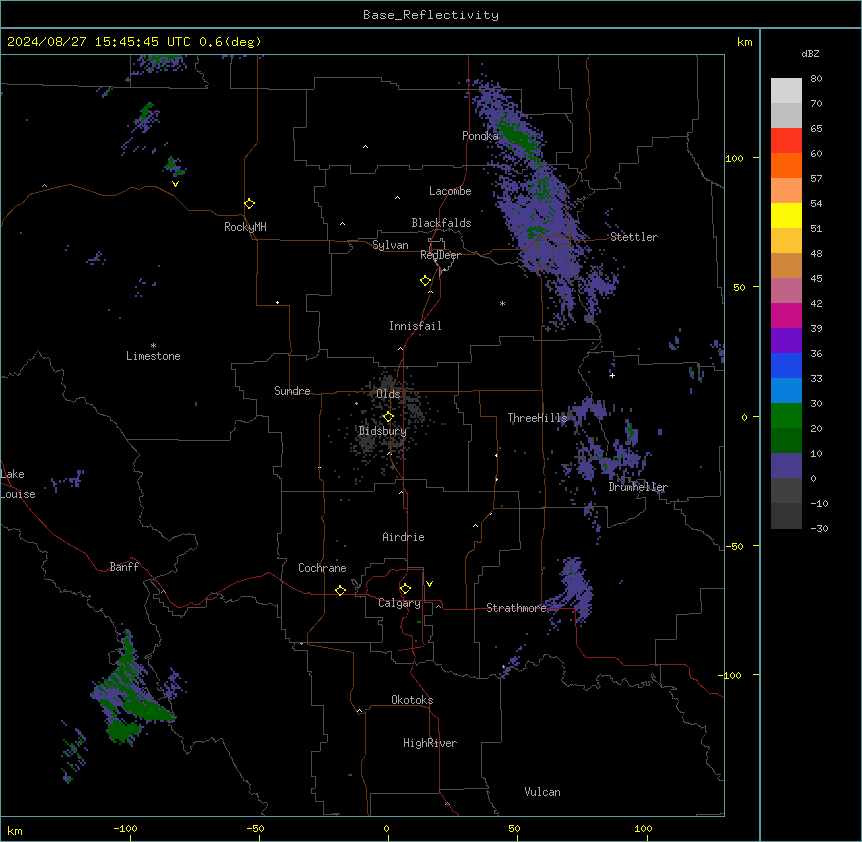Image resolution: width=862 pixels, height=842 pixels.
Task: Click the km label at bottom left
Action: coord(15,831)
